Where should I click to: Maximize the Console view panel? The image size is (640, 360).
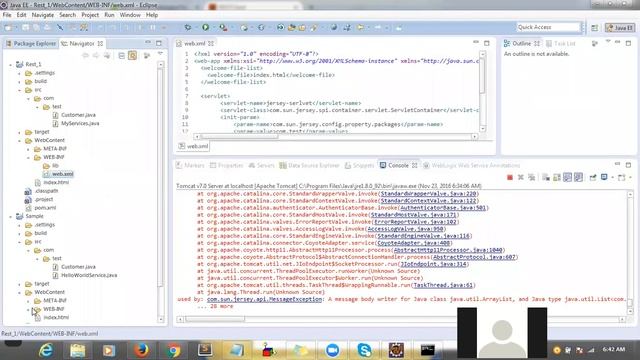click(628, 165)
